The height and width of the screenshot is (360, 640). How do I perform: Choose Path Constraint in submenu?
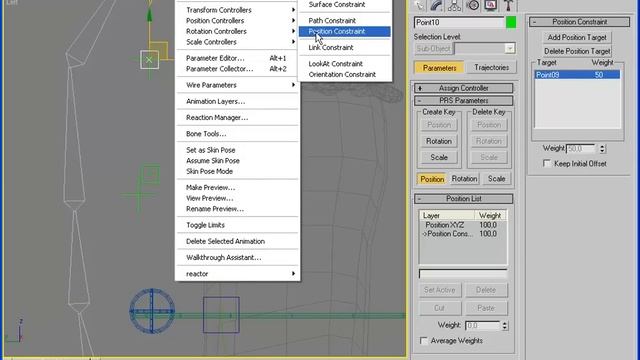pos(344,20)
